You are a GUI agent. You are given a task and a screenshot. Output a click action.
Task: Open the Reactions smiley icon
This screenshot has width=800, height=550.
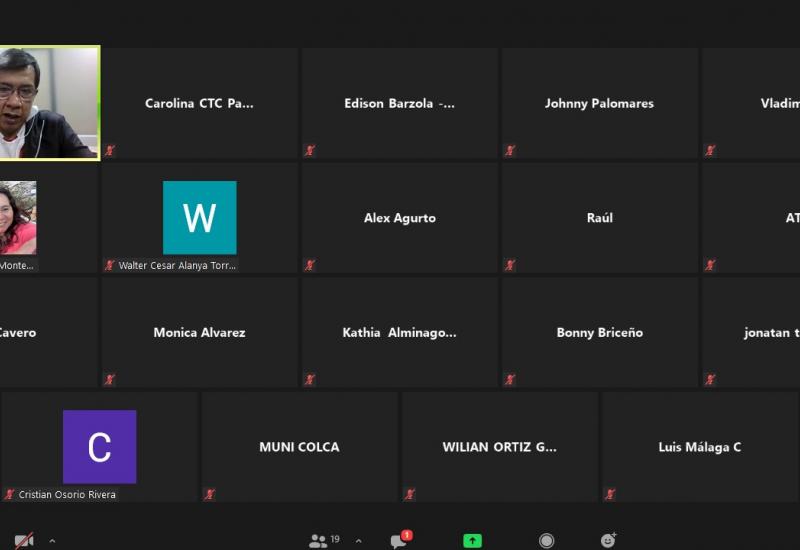[x=608, y=541]
